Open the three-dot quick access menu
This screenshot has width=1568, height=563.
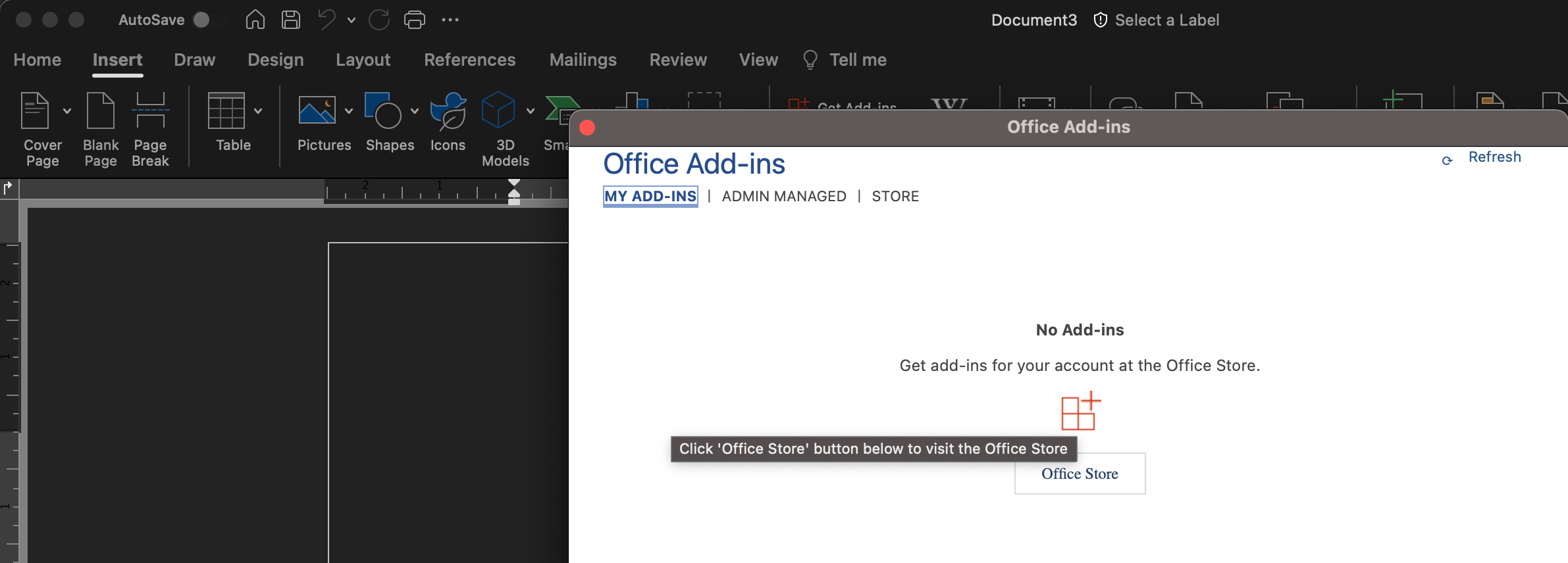450,20
